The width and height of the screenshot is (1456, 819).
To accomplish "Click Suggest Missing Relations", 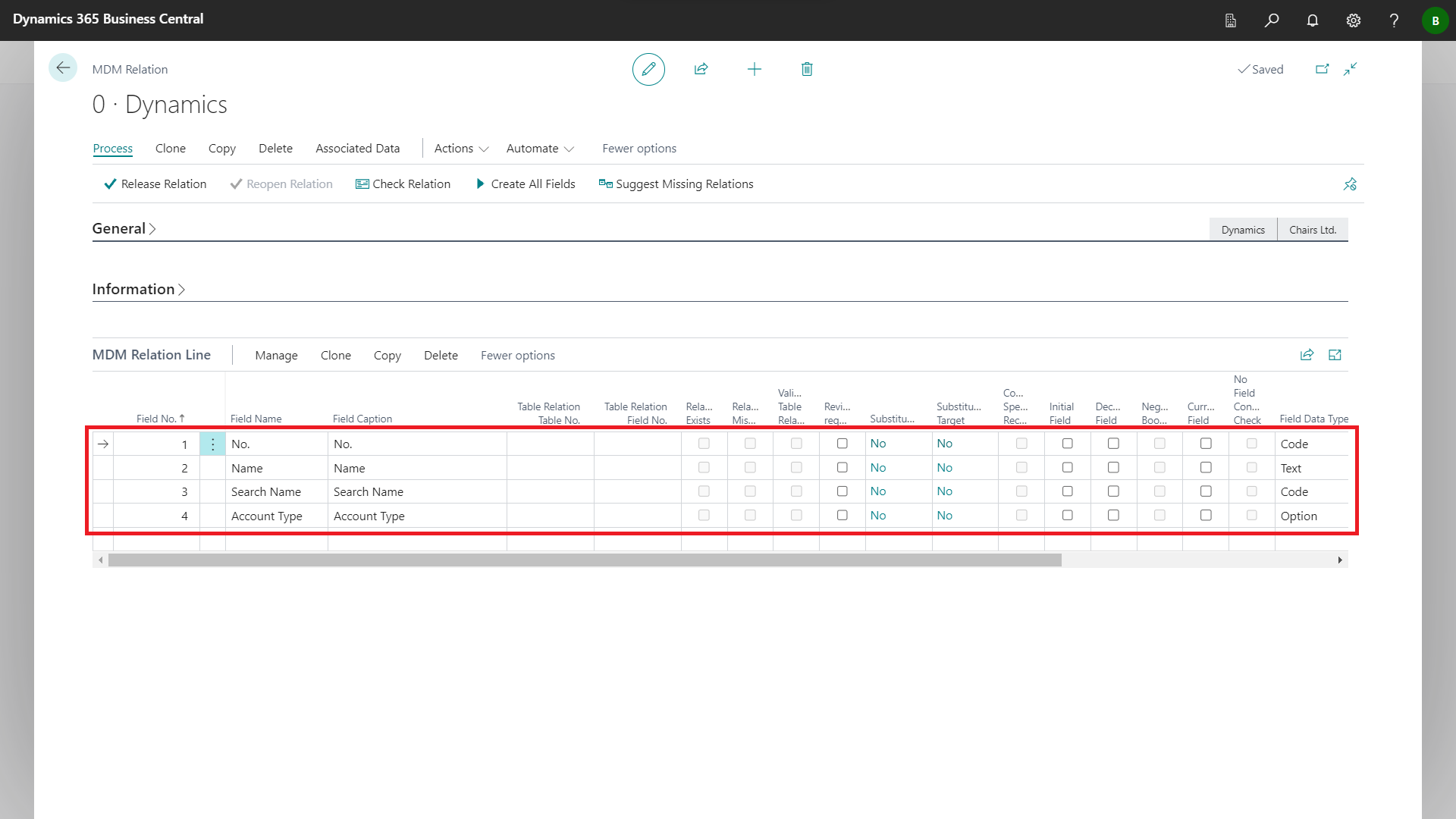I will coord(676,184).
